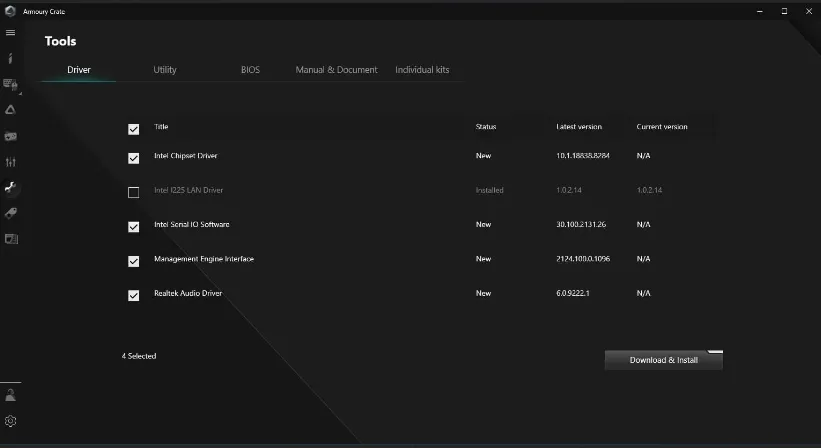Open the hamburger menu in the sidebar

tap(10, 32)
